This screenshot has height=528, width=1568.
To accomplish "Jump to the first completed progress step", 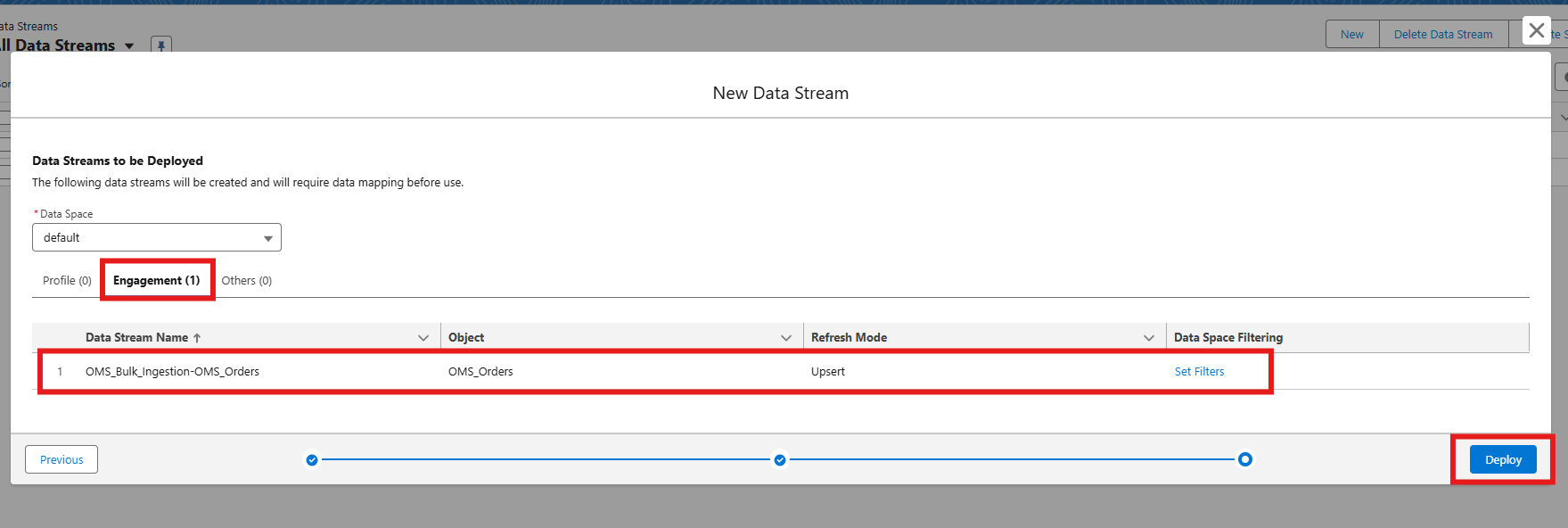I will (x=312, y=460).
